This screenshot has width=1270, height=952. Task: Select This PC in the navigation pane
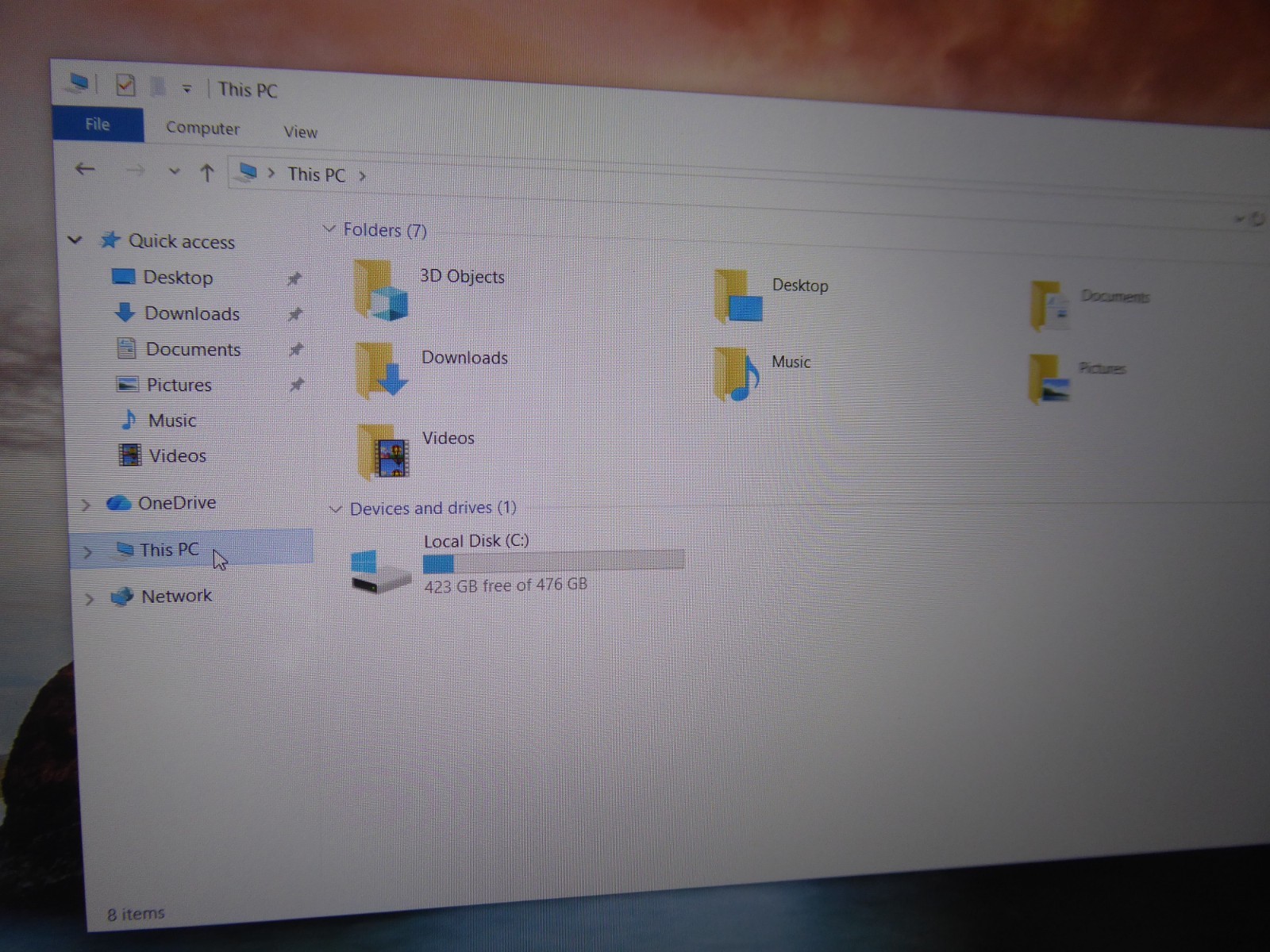(x=169, y=550)
